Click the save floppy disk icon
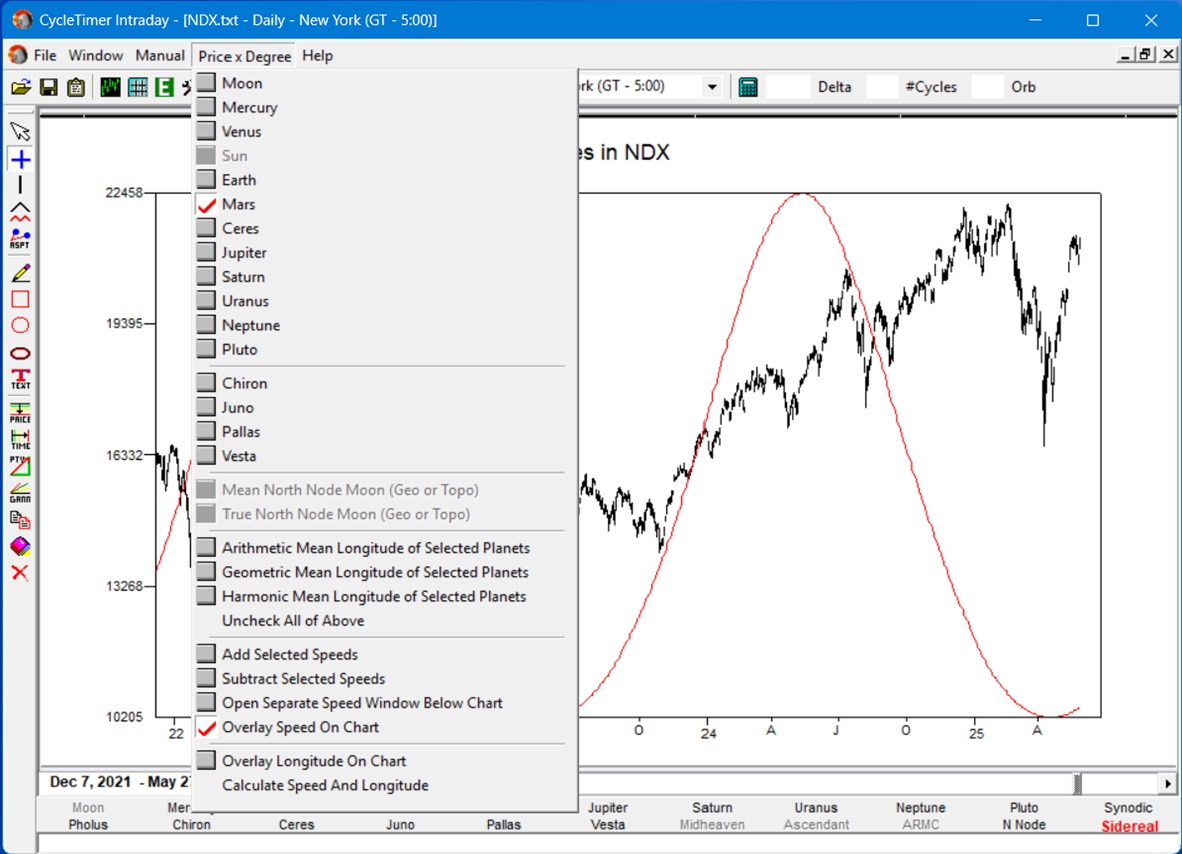This screenshot has width=1182, height=854. pyautogui.click(x=48, y=87)
